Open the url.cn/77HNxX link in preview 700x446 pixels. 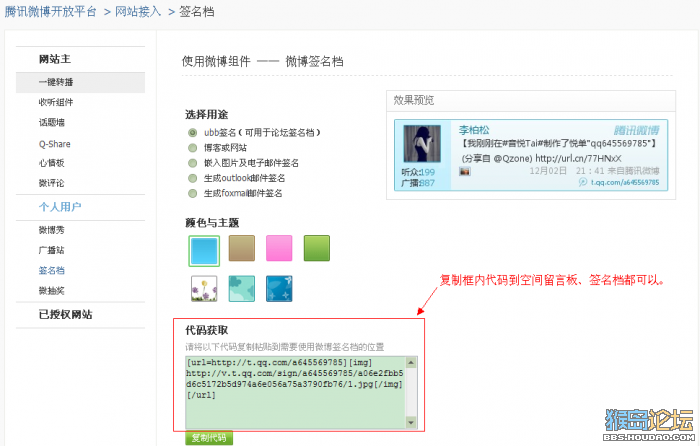(578, 158)
